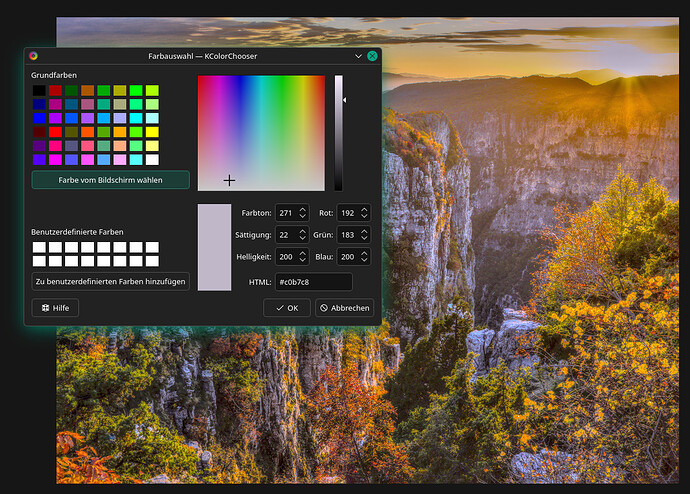Image resolution: width=690 pixels, height=494 pixels.
Task: Increase the Sättigung value with up arrow
Action: click(x=302, y=231)
